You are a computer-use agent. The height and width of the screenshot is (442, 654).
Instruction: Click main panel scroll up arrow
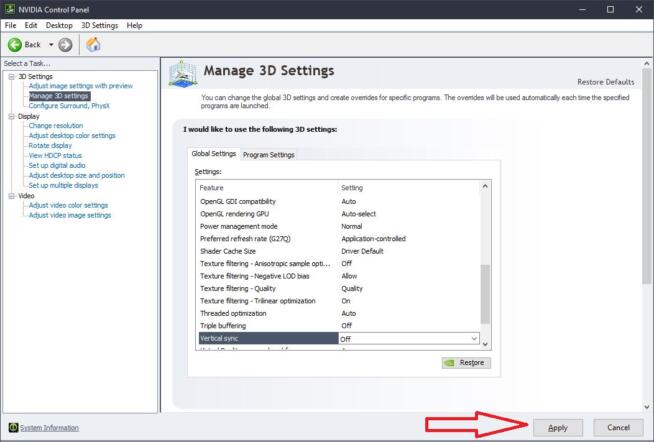coord(647,64)
